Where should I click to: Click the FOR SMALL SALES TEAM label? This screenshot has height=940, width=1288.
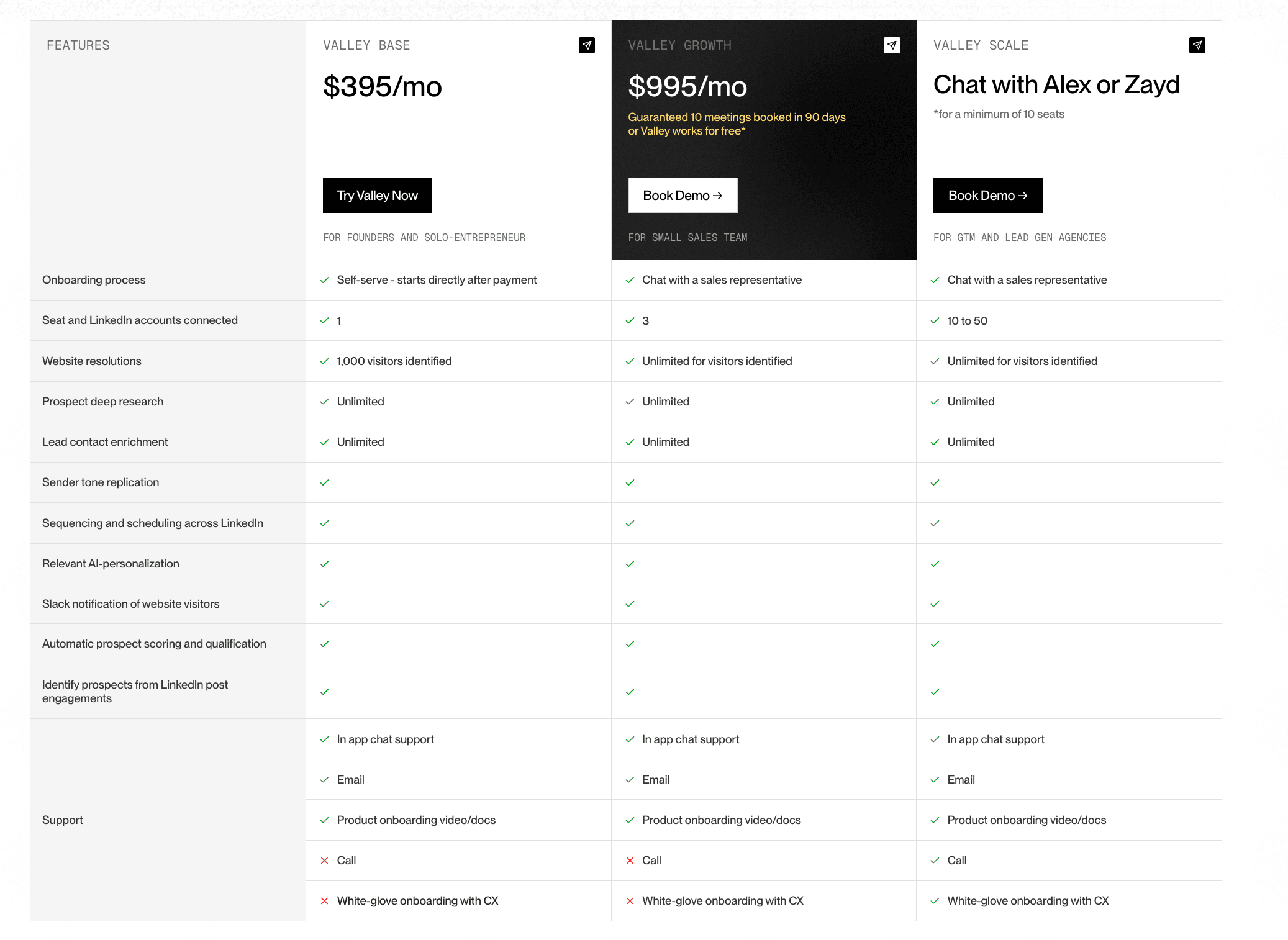click(687, 237)
